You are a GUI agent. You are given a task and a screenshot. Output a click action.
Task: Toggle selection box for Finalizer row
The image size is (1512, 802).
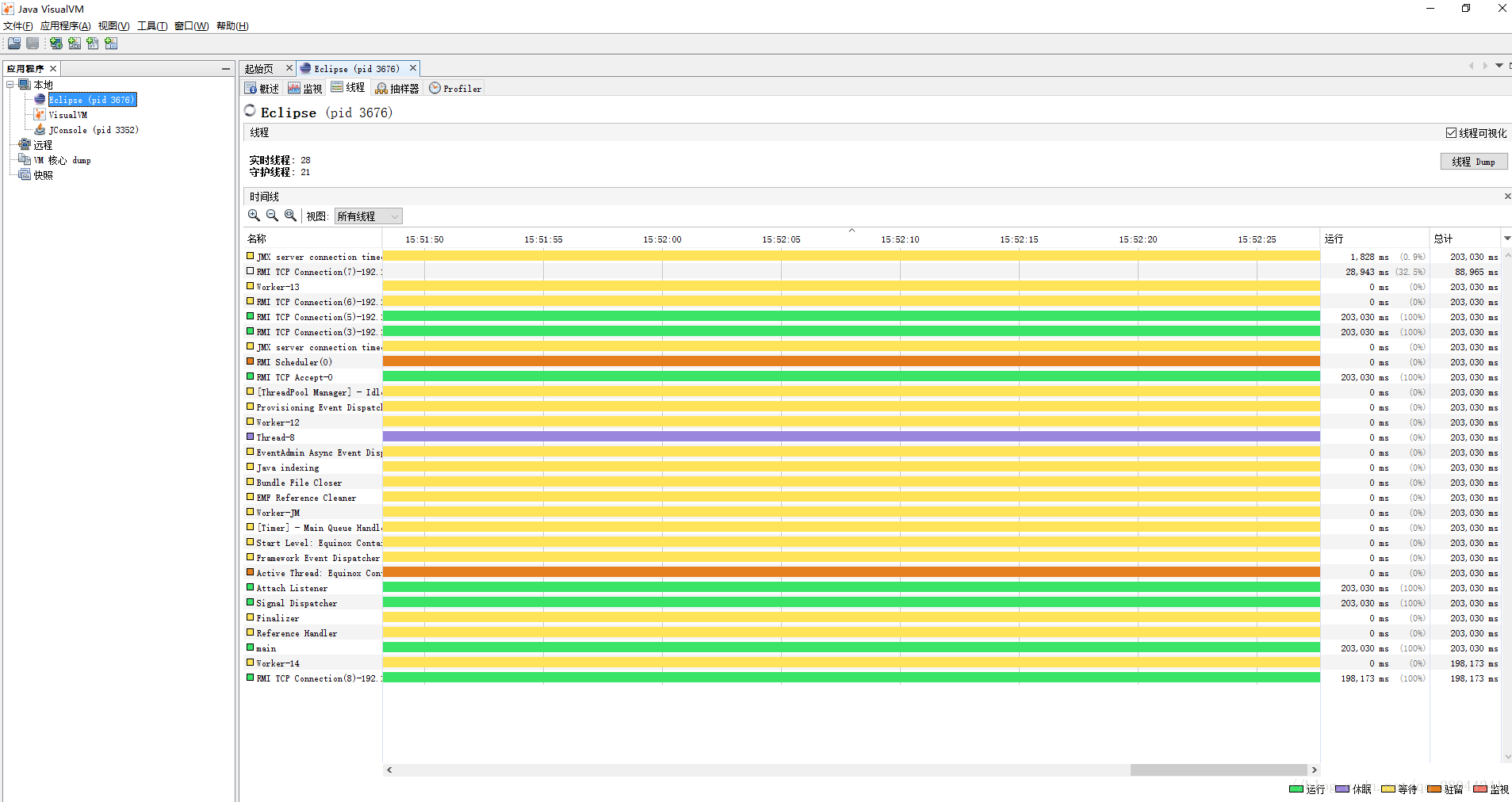pyautogui.click(x=251, y=617)
